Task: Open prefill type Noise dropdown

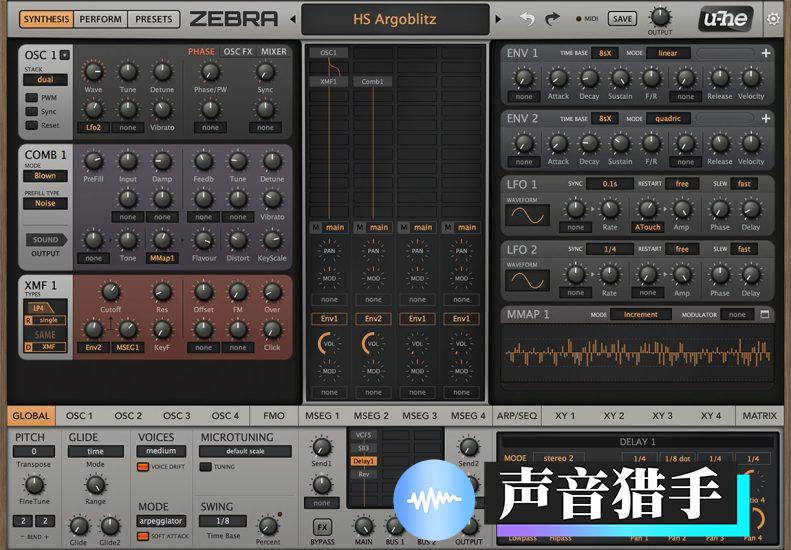Action: 45,203
